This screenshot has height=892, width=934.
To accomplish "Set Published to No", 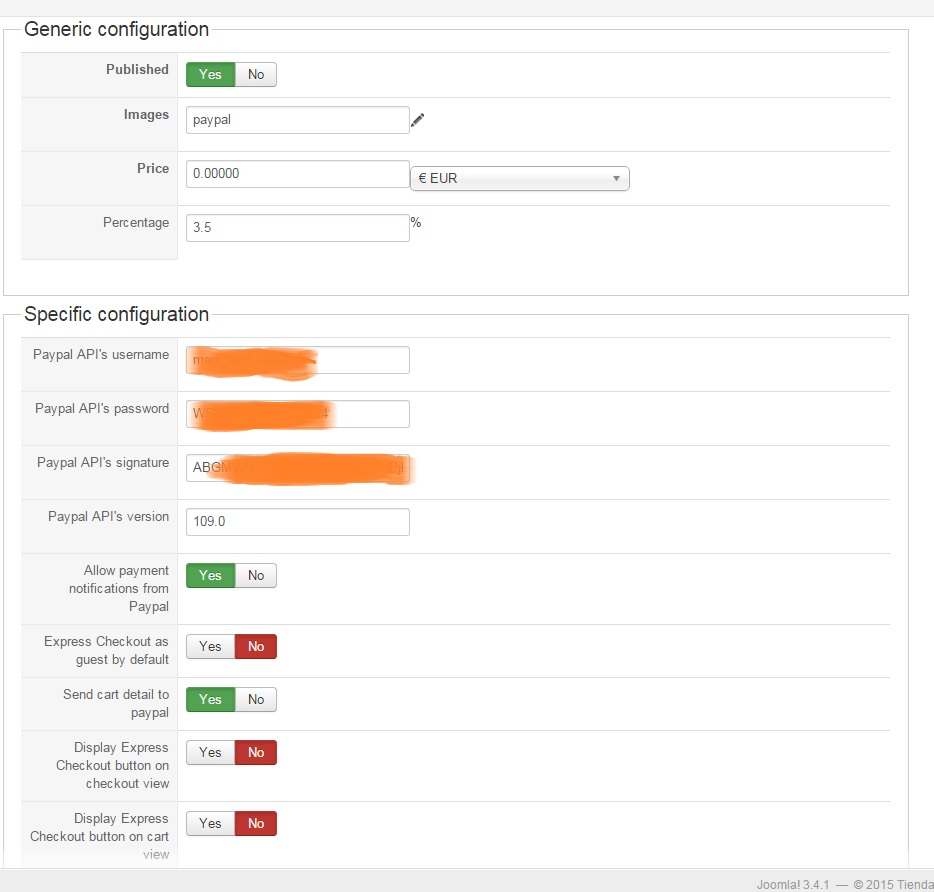I will point(256,74).
